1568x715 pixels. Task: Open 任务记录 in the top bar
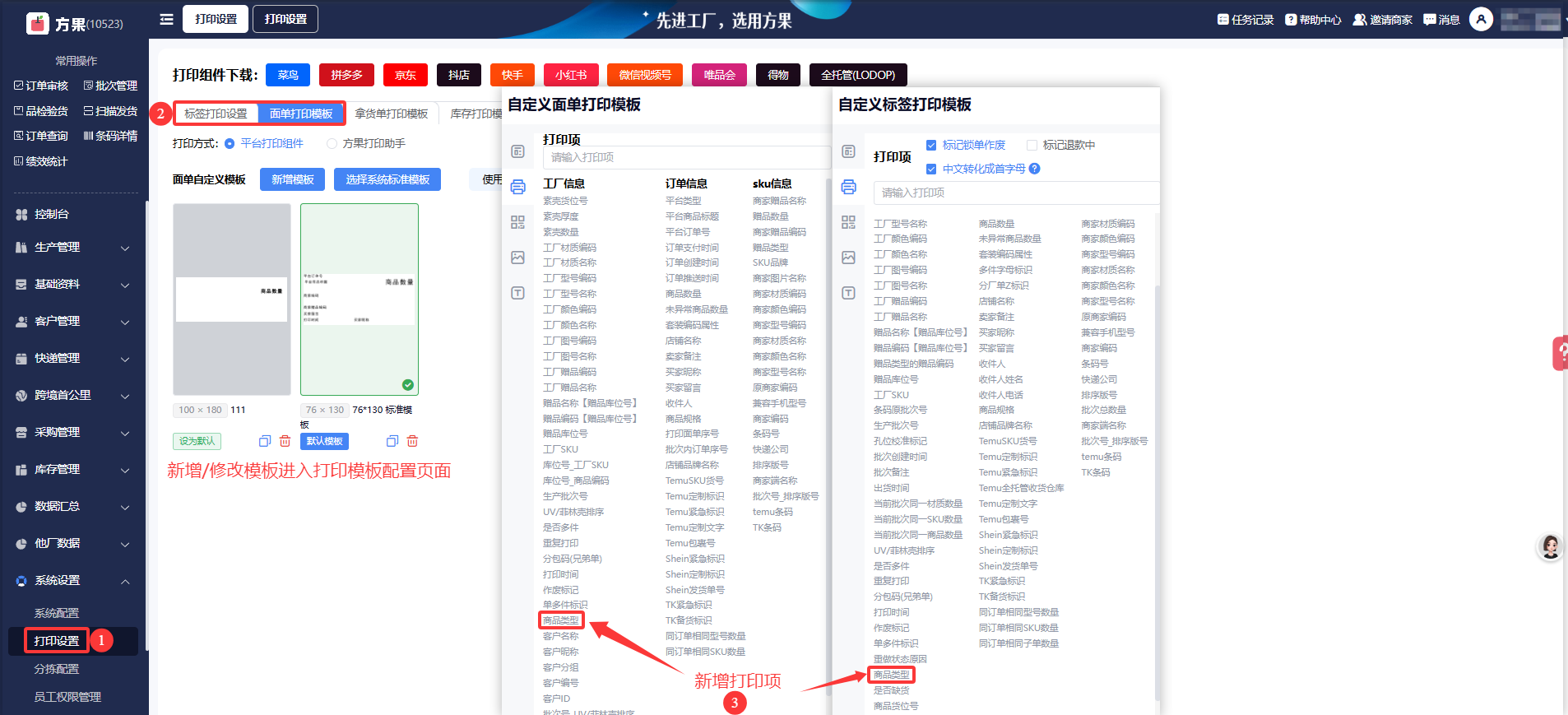tap(1246, 20)
